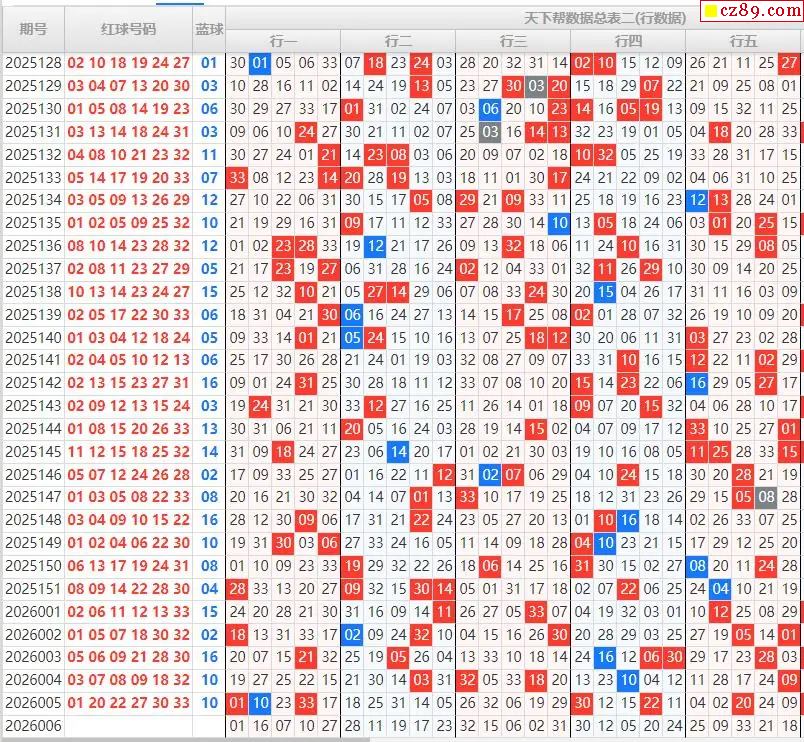The height and width of the screenshot is (742, 804).
Task: Click the yellow square icon beside cz89.com
Action: [711, 12]
